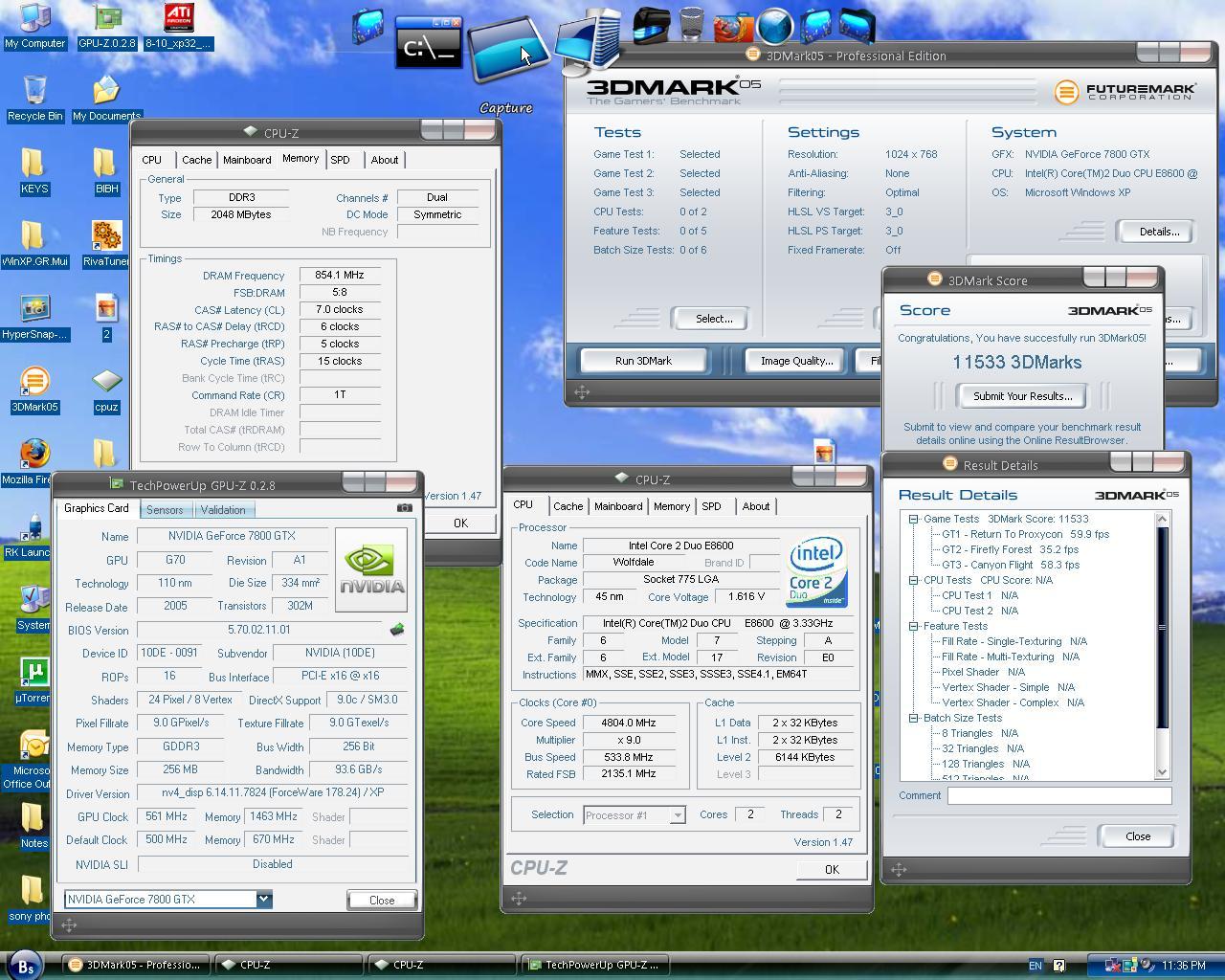This screenshot has width=1225, height=980.
Task: Click the trash can icon in the dock
Action: click(x=691, y=24)
